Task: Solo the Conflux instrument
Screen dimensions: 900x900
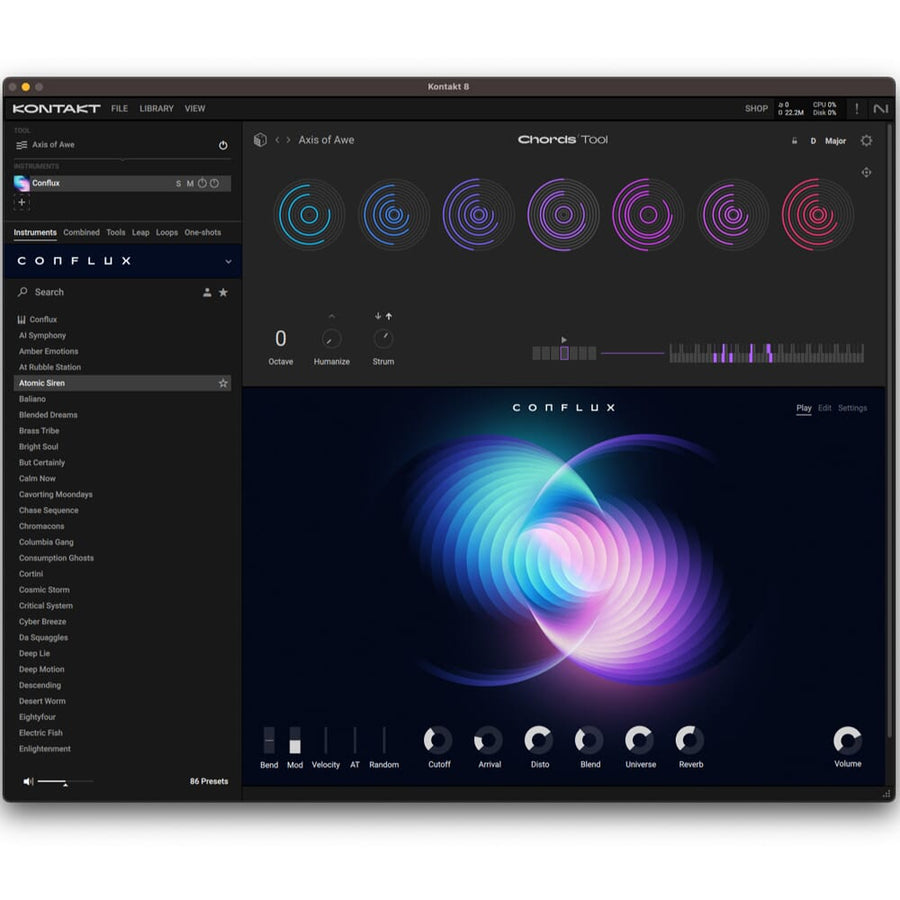Action: click(179, 184)
